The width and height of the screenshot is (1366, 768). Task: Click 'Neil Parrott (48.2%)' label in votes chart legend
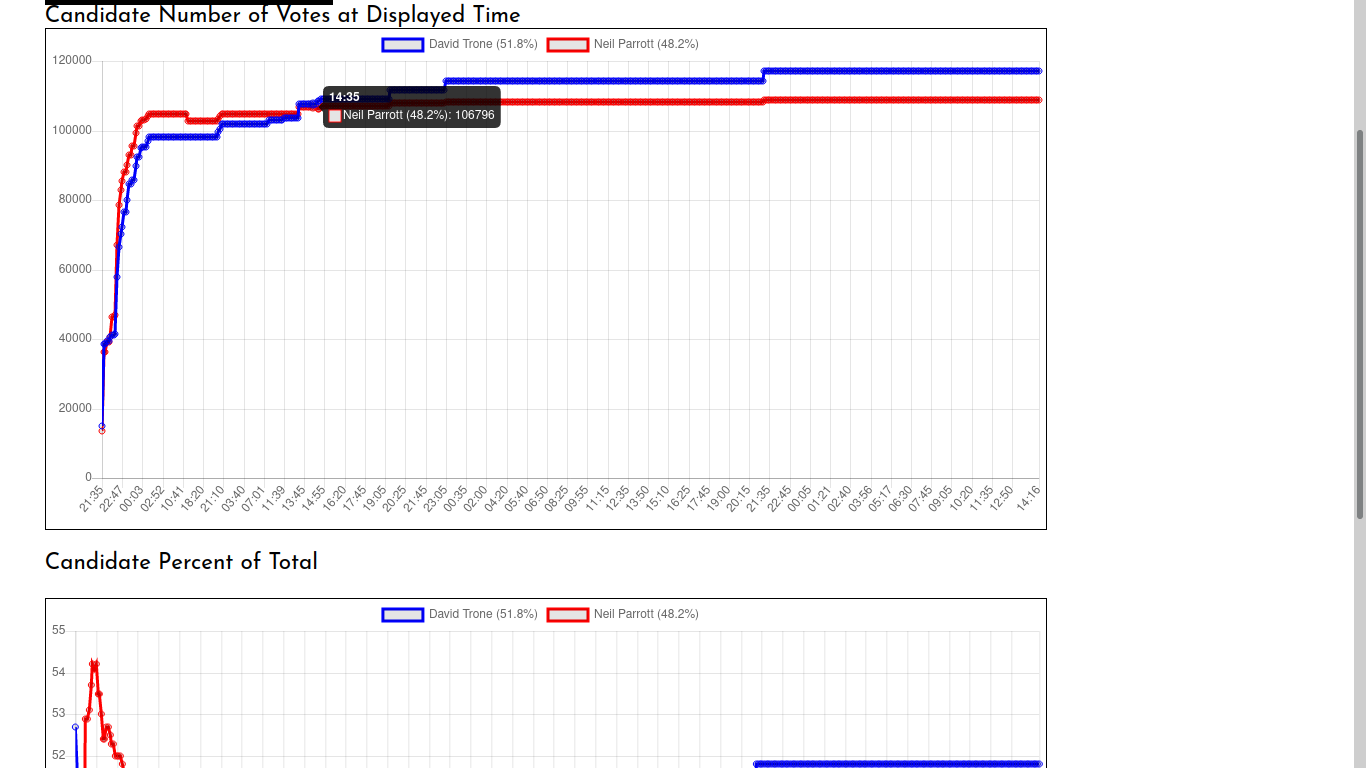[x=646, y=44]
